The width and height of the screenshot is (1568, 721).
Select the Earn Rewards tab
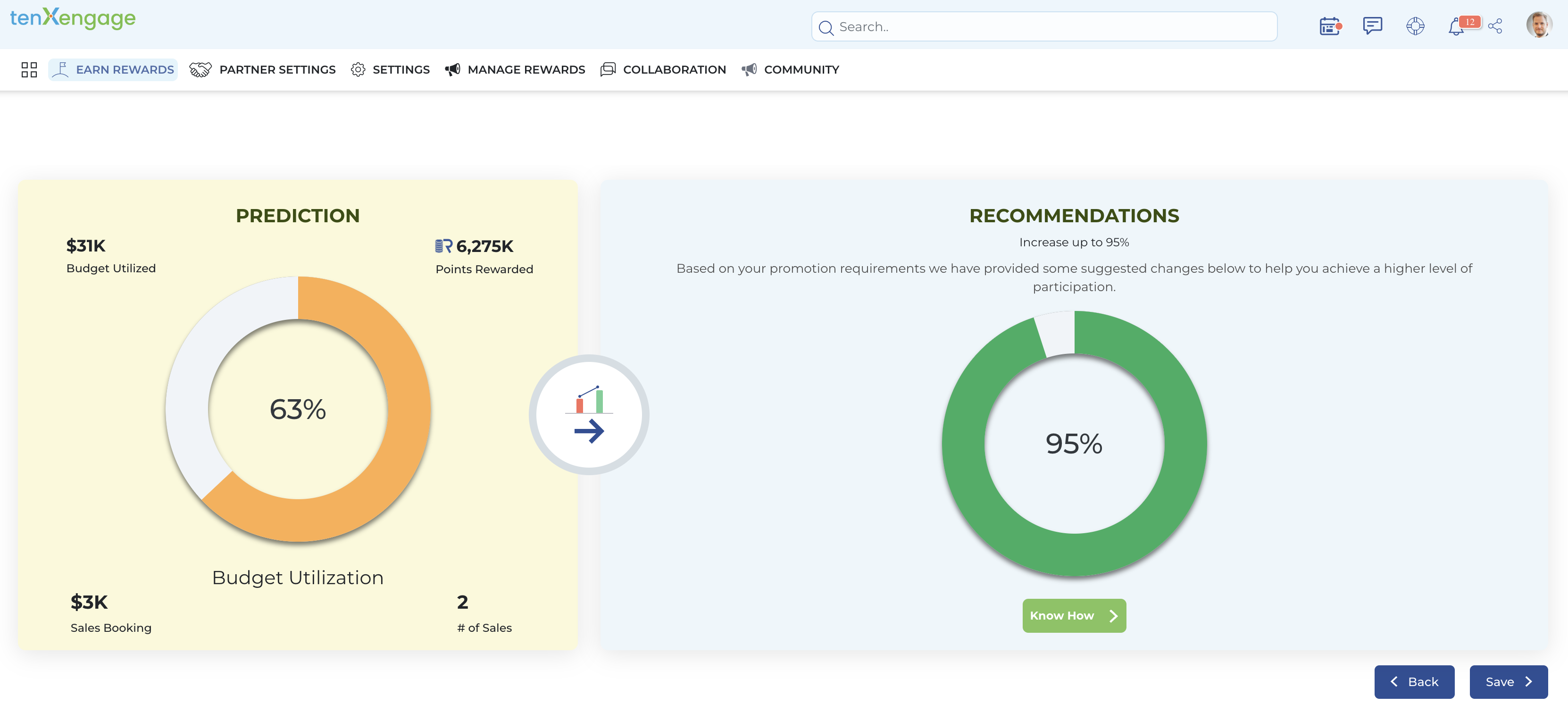coord(113,69)
